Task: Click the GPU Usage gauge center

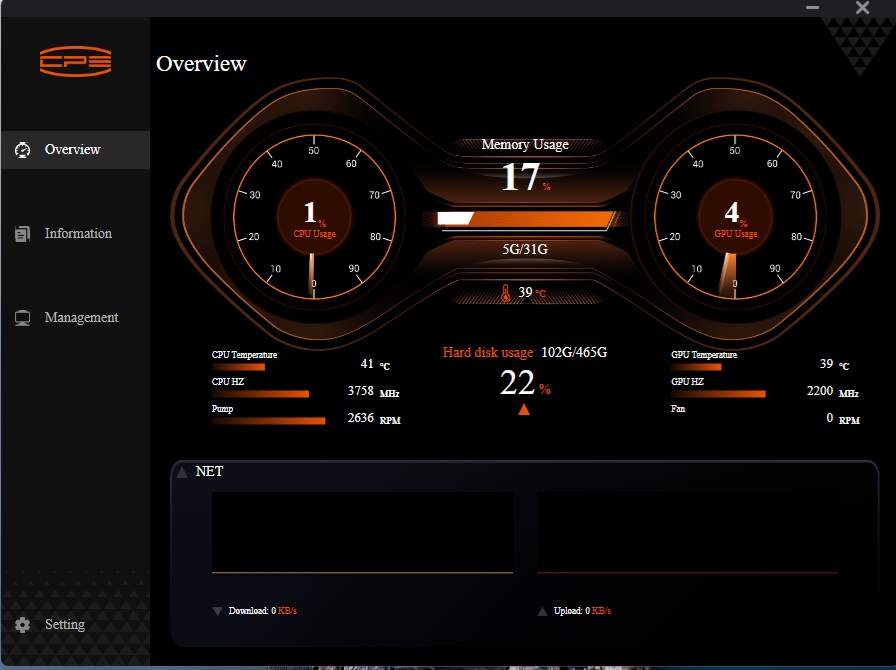Action: tap(735, 217)
